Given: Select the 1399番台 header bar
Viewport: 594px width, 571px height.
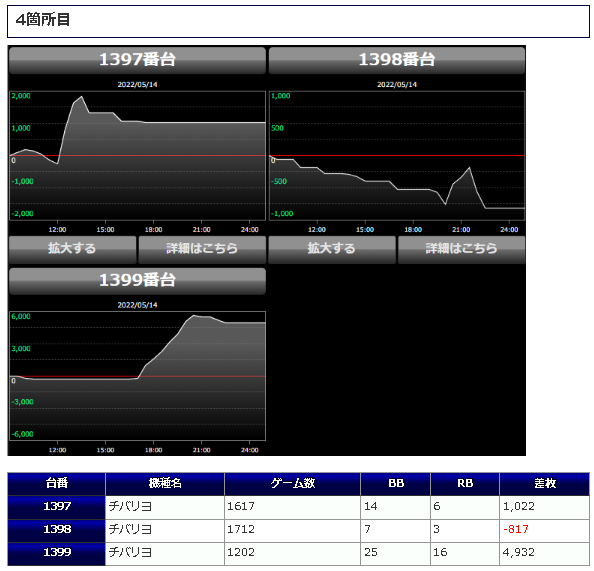Looking at the screenshot, I should (x=137, y=281).
